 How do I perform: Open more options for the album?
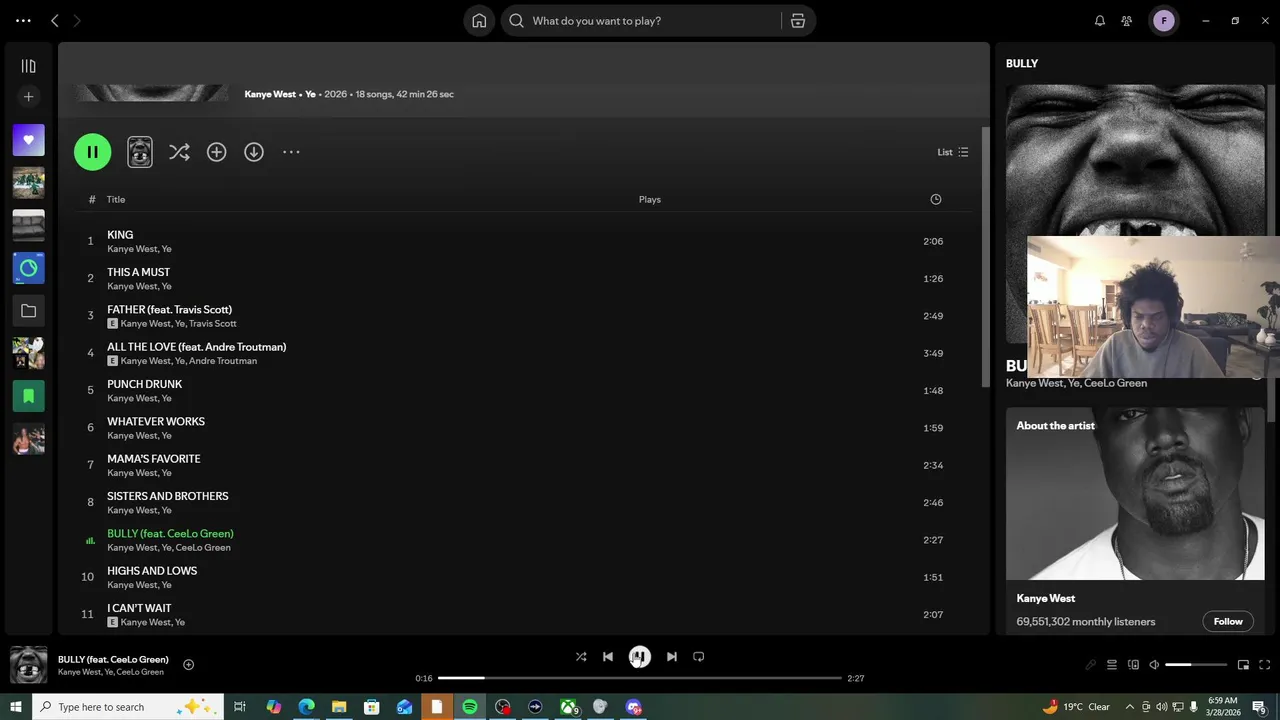pos(291,152)
